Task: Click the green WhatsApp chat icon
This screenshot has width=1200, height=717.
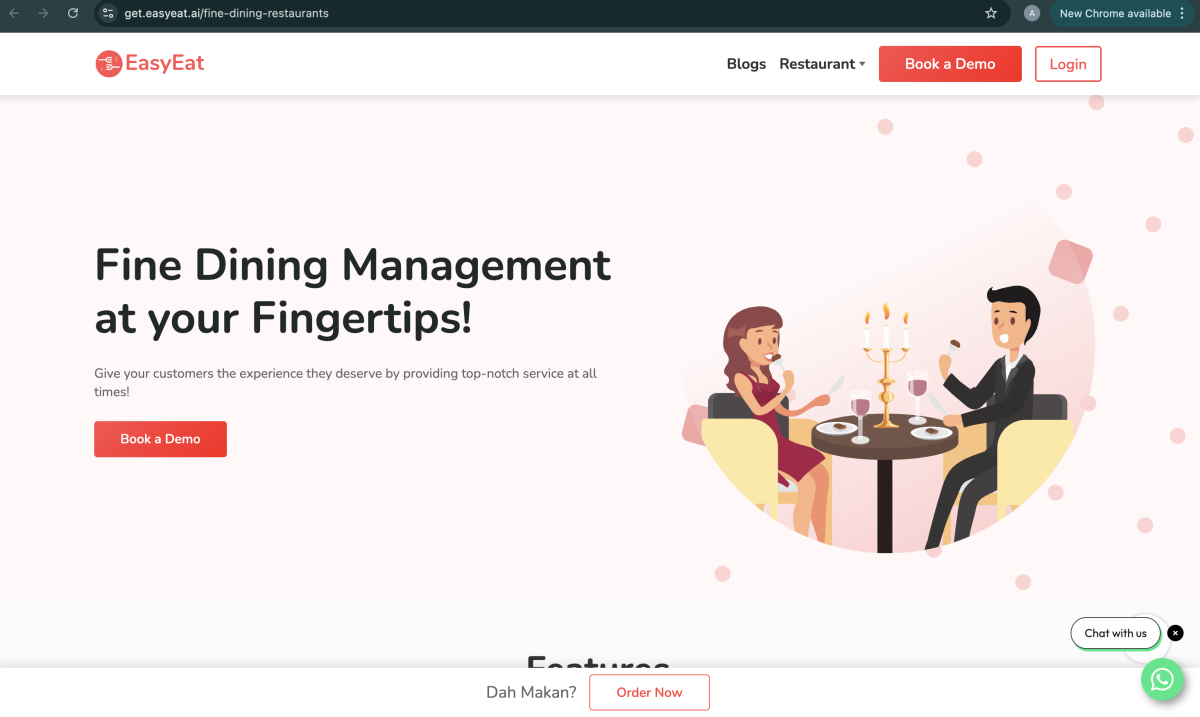Action: tap(1162, 680)
